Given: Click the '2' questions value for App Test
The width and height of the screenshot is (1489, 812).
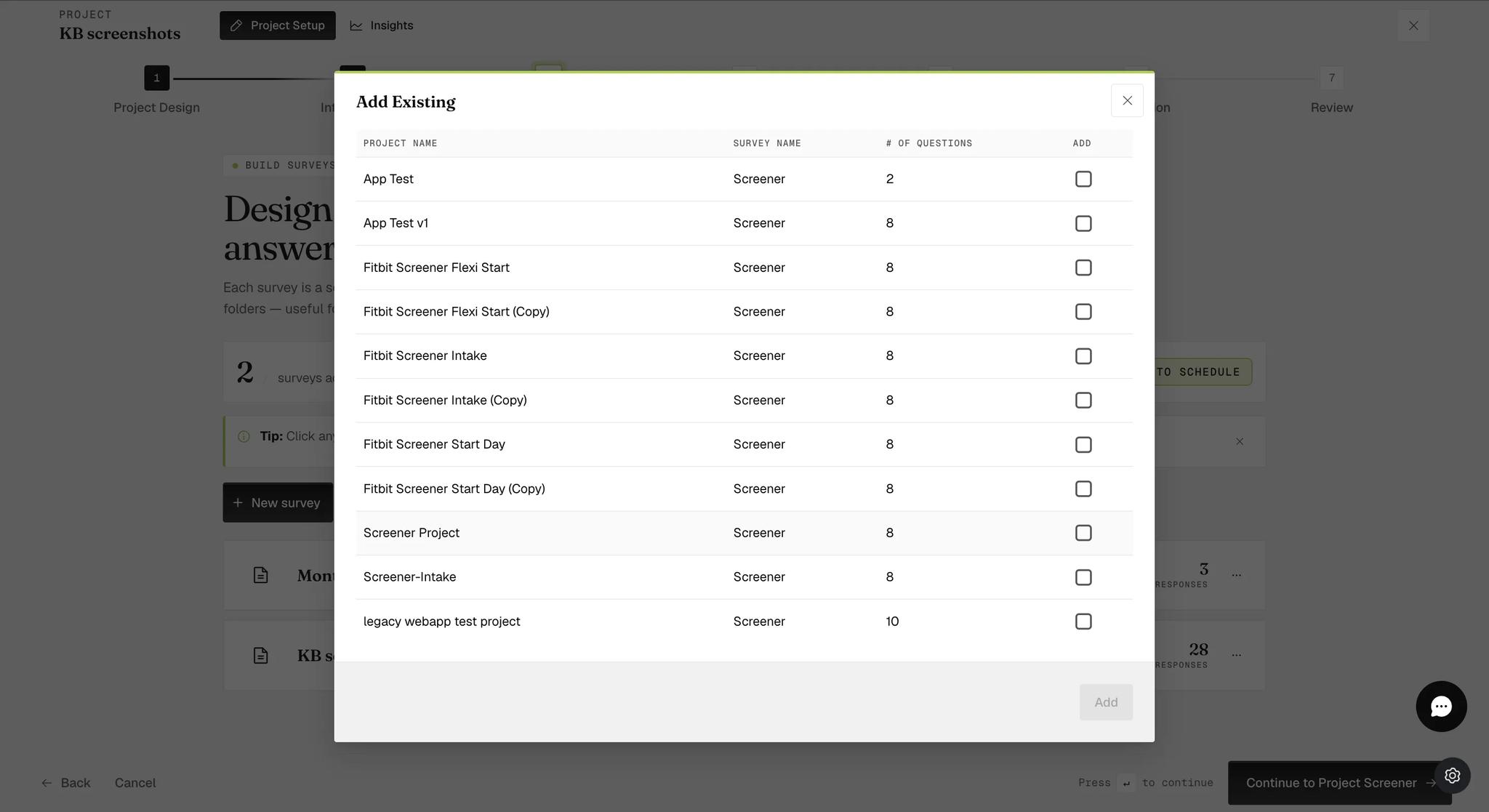Looking at the screenshot, I should coord(890,179).
